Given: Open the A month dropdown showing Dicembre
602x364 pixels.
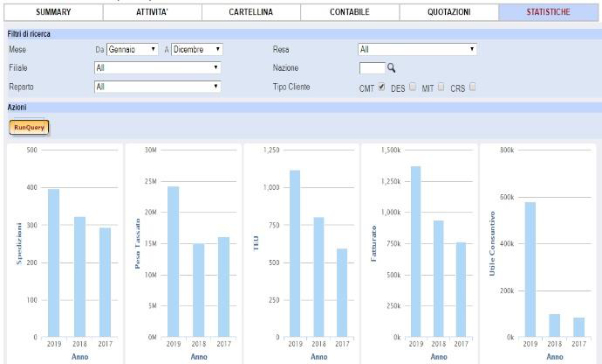Looking at the screenshot, I should [x=197, y=49].
